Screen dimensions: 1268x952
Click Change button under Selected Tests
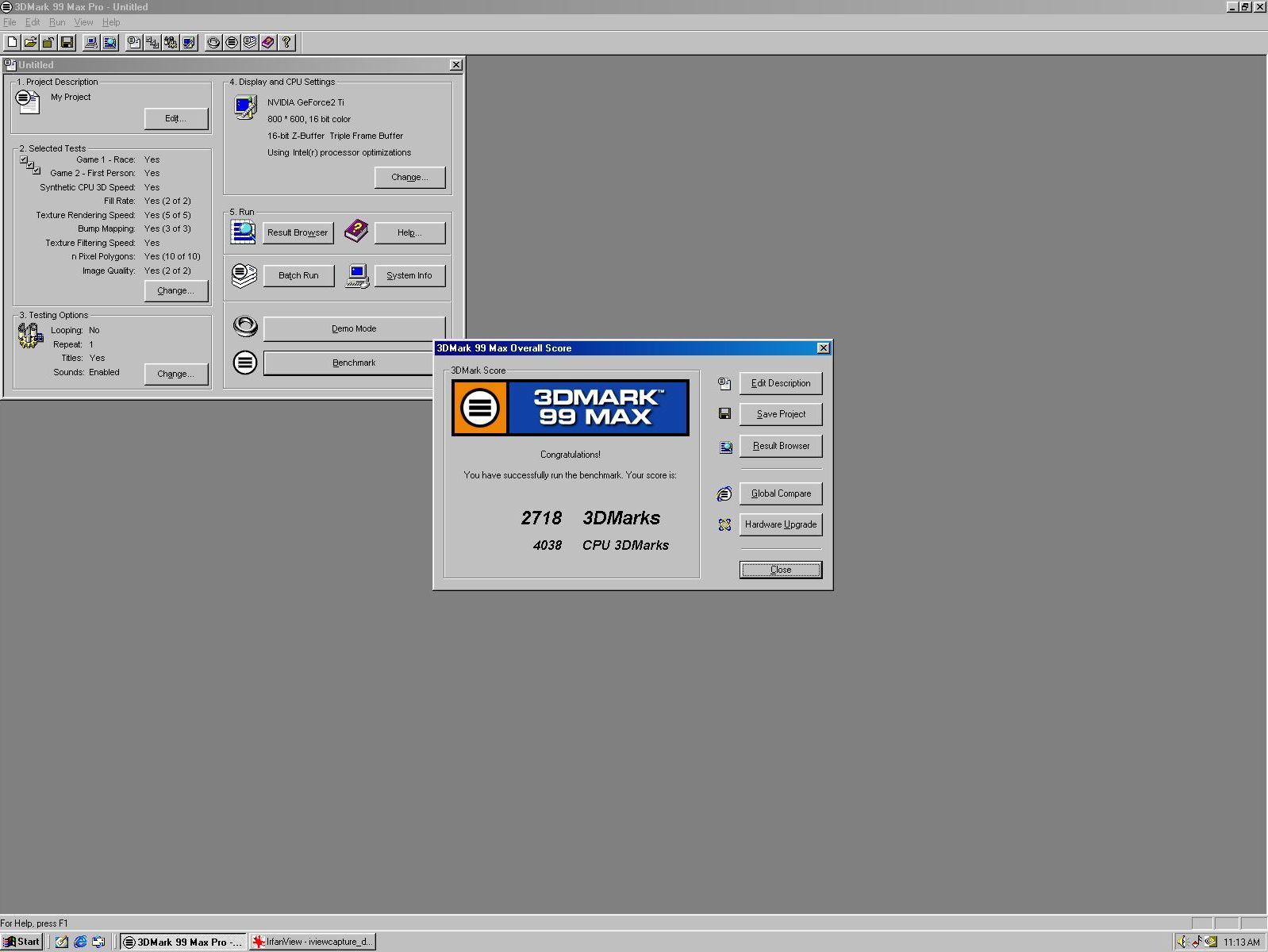click(176, 290)
